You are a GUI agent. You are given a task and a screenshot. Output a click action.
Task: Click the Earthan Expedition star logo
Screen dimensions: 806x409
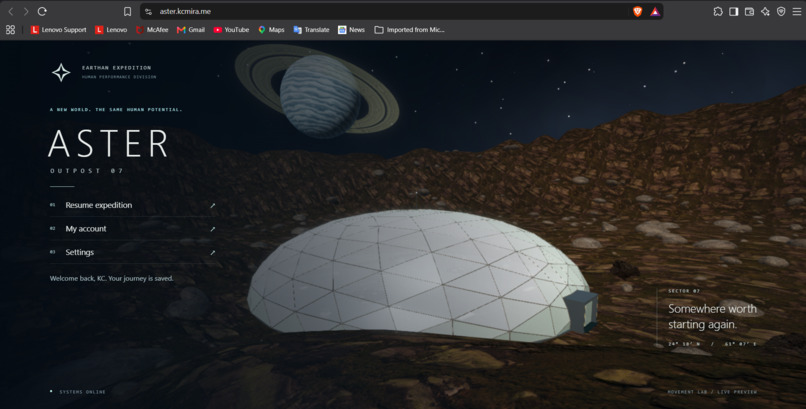(61, 72)
